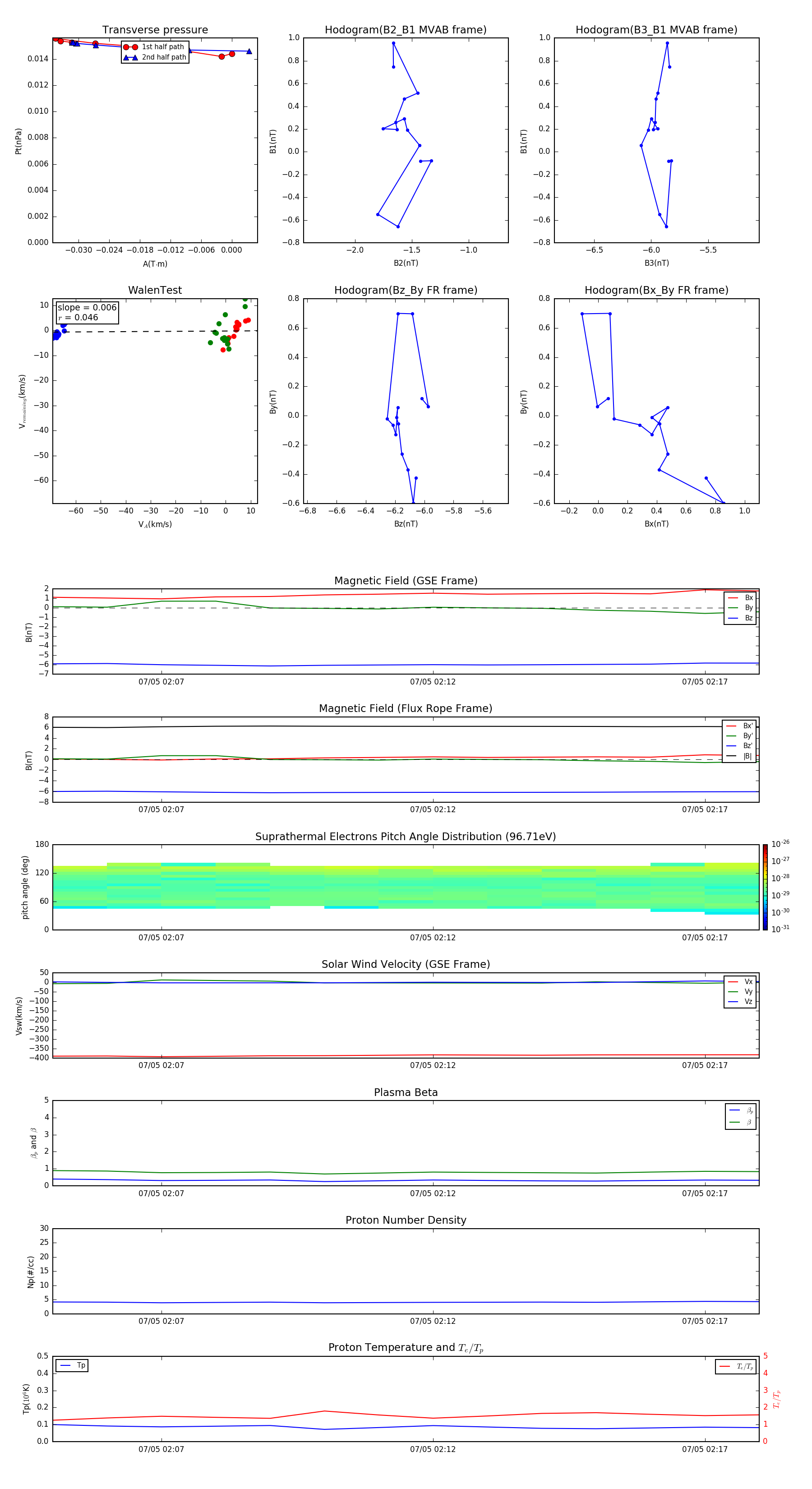
Task: Click the colorbar's bottom label '10^-31'
Action: pos(780,929)
